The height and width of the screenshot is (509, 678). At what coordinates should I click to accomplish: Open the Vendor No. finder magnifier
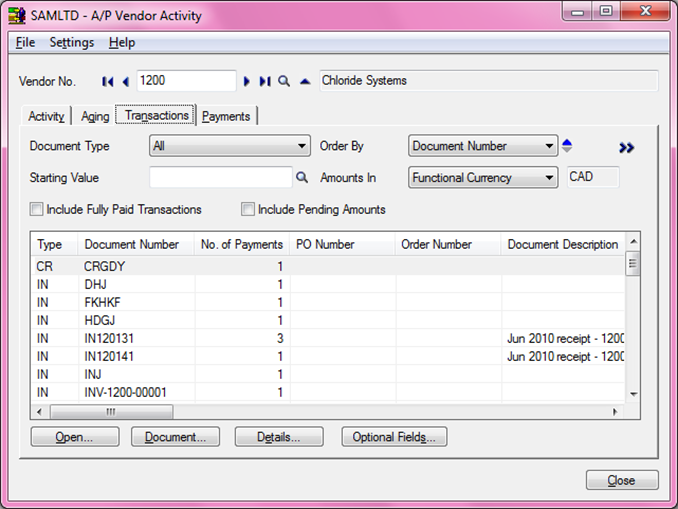point(284,81)
